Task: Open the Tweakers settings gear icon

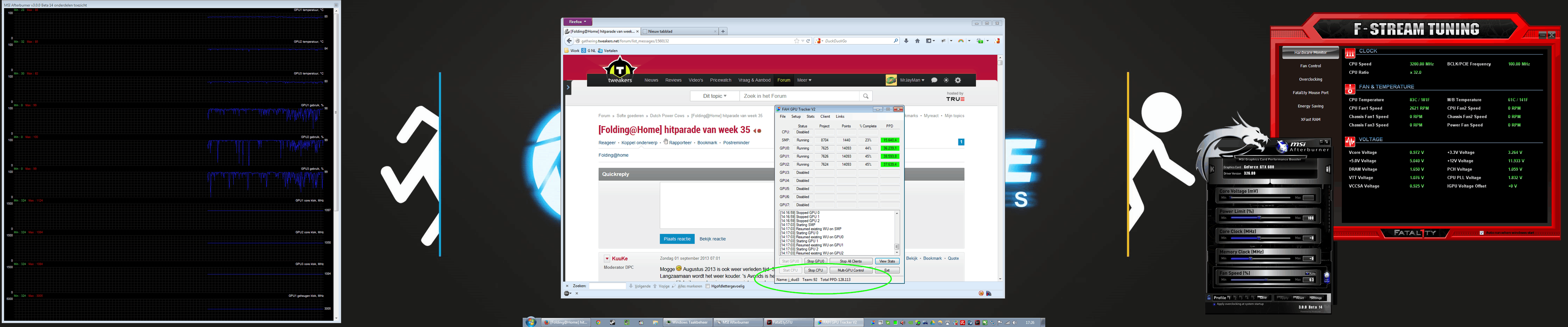Action: click(958, 80)
